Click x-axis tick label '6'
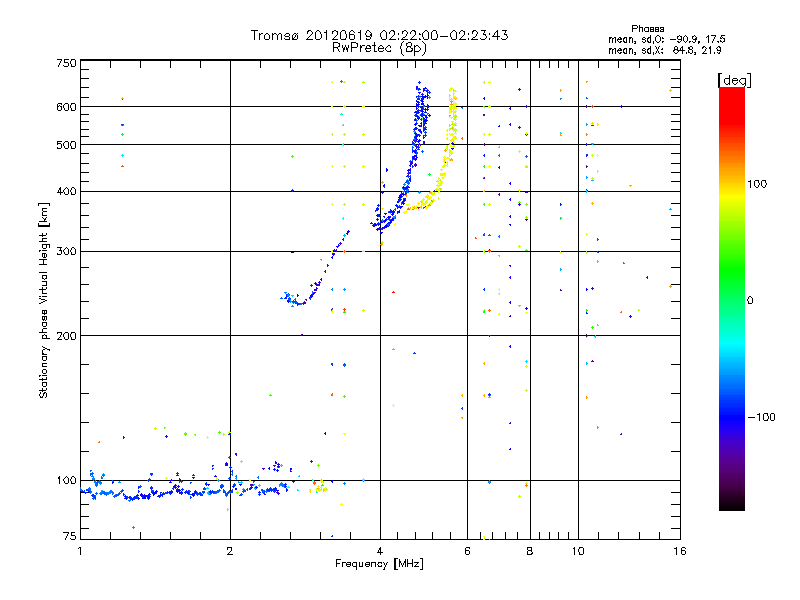The height and width of the screenshot is (600, 800). point(467,551)
